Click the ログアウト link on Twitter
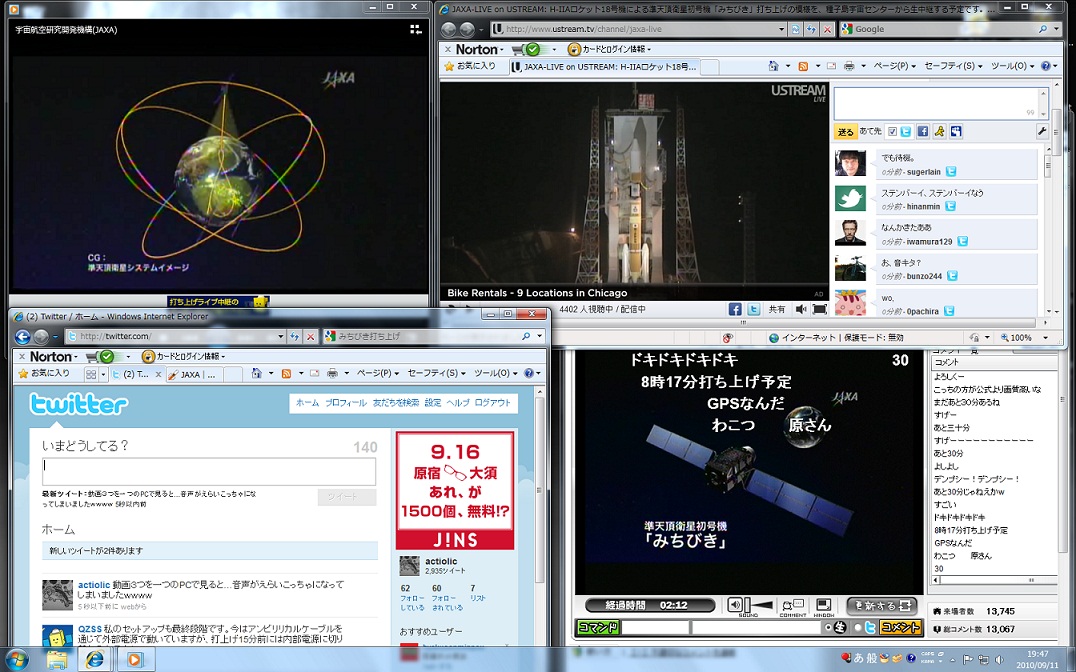1076x672 pixels. (493, 403)
